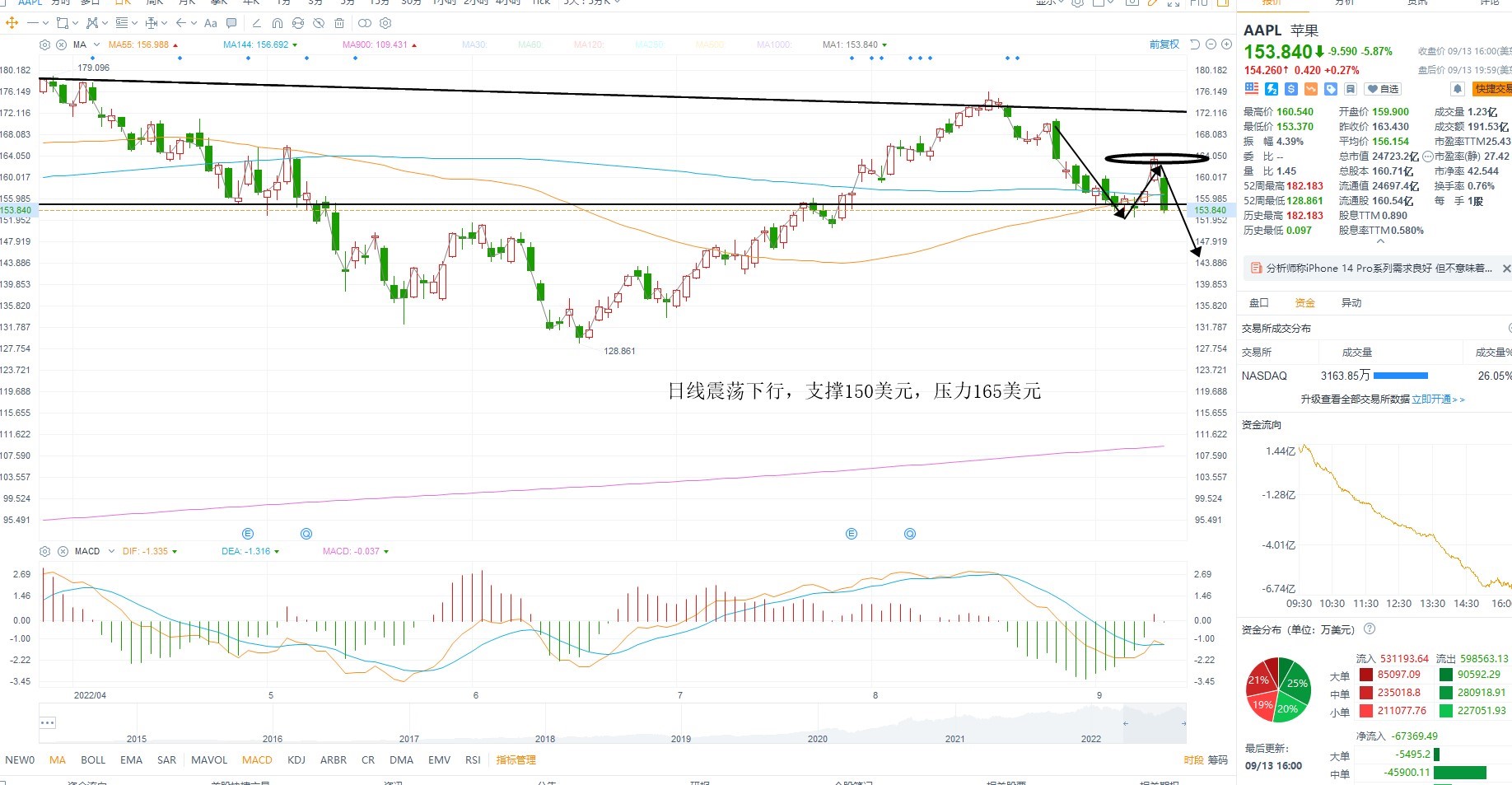This screenshot has width=1512, height=785.
Task: Open the MA indicator dropdown arrow
Action: (x=96, y=44)
